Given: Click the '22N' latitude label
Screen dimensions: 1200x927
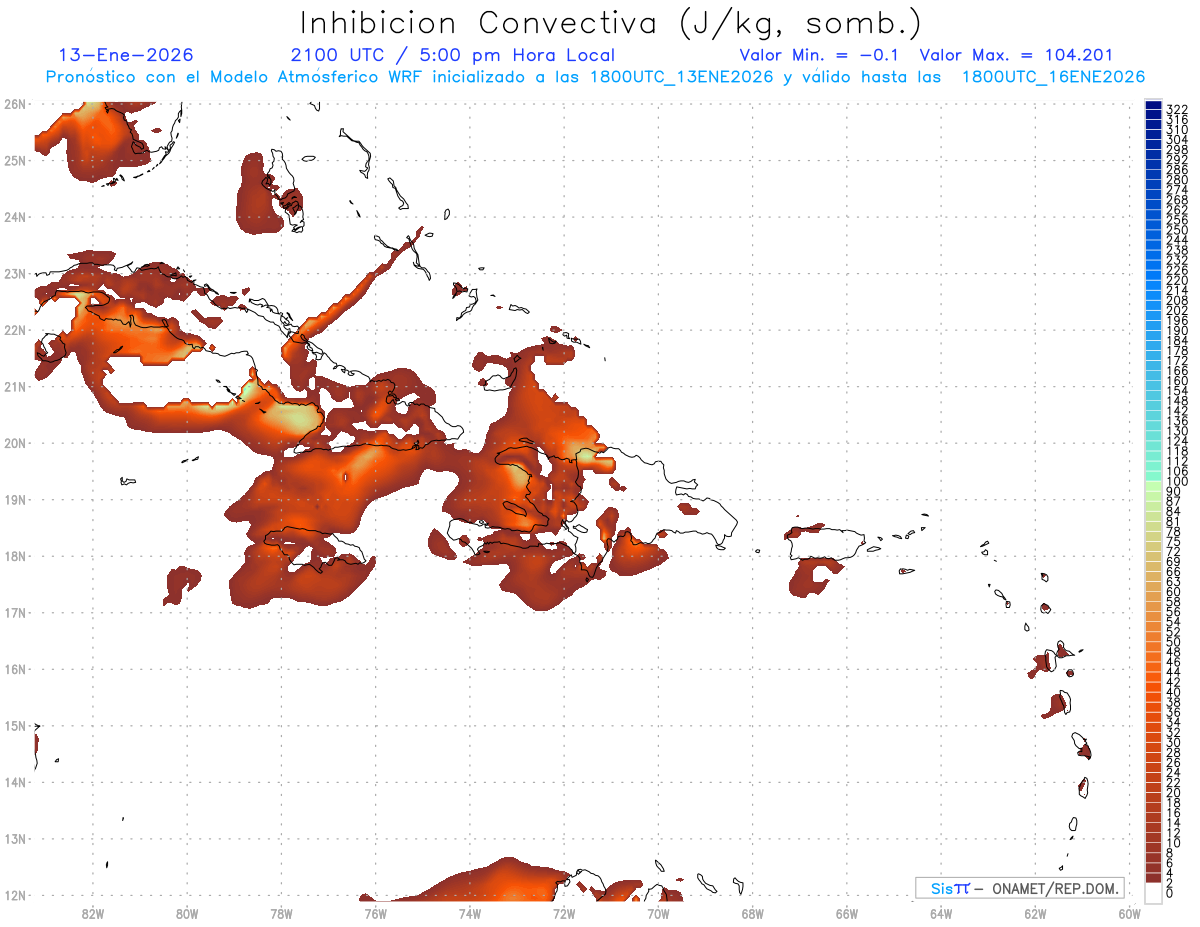Looking at the screenshot, I should click(15, 329).
